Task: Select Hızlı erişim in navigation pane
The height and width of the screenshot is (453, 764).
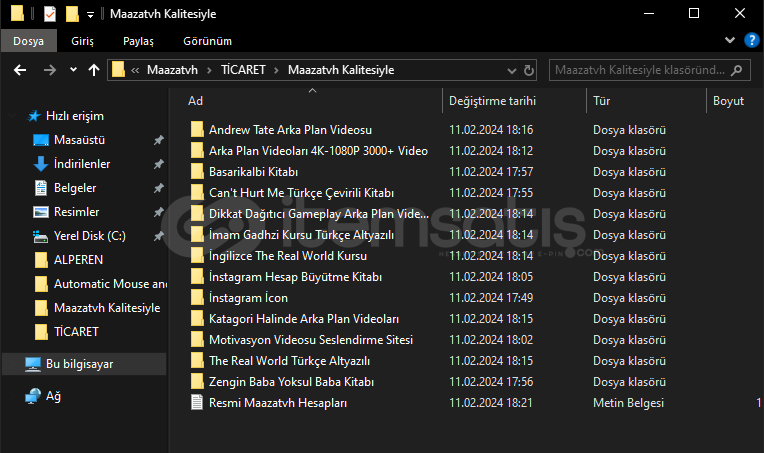Action: [75, 116]
